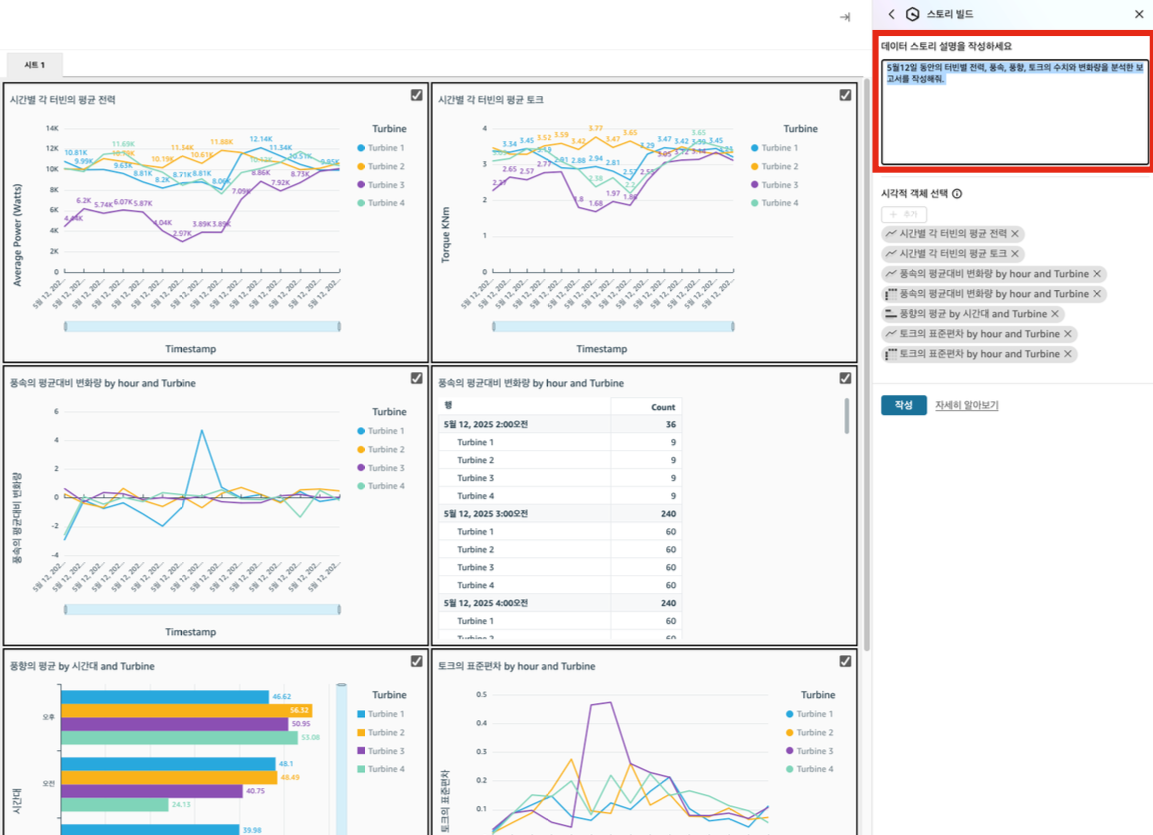The width and height of the screenshot is (1153, 835).
Task: Remove the line-chart 토크의 표준편차 chip
Action: 1068,334
